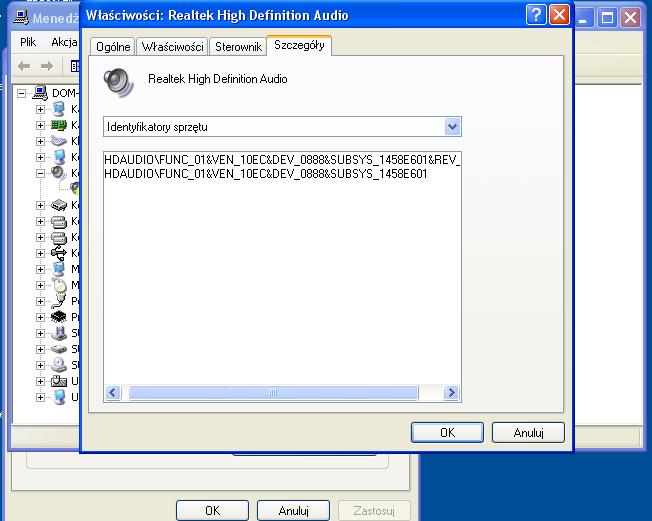
Task: Select the expanded sound controllers speaker icon
Action: tap(59, 173)
